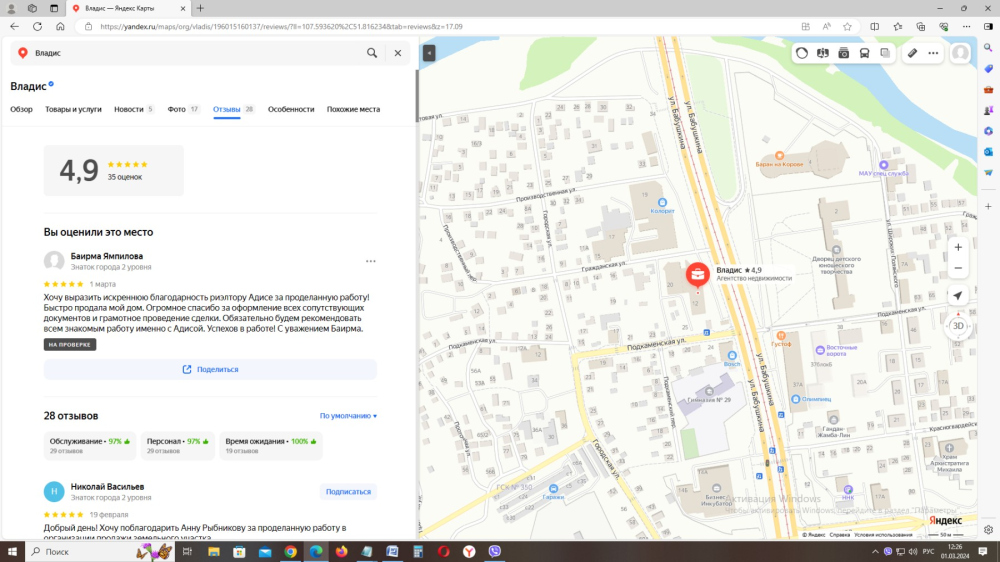Select the Отзывы tab
The image size is (1000, 562).
[233, 109]
